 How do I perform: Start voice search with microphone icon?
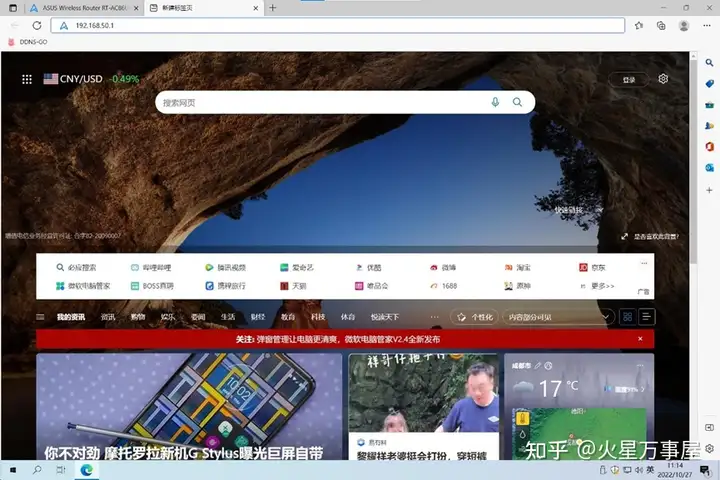click(495, 102)
